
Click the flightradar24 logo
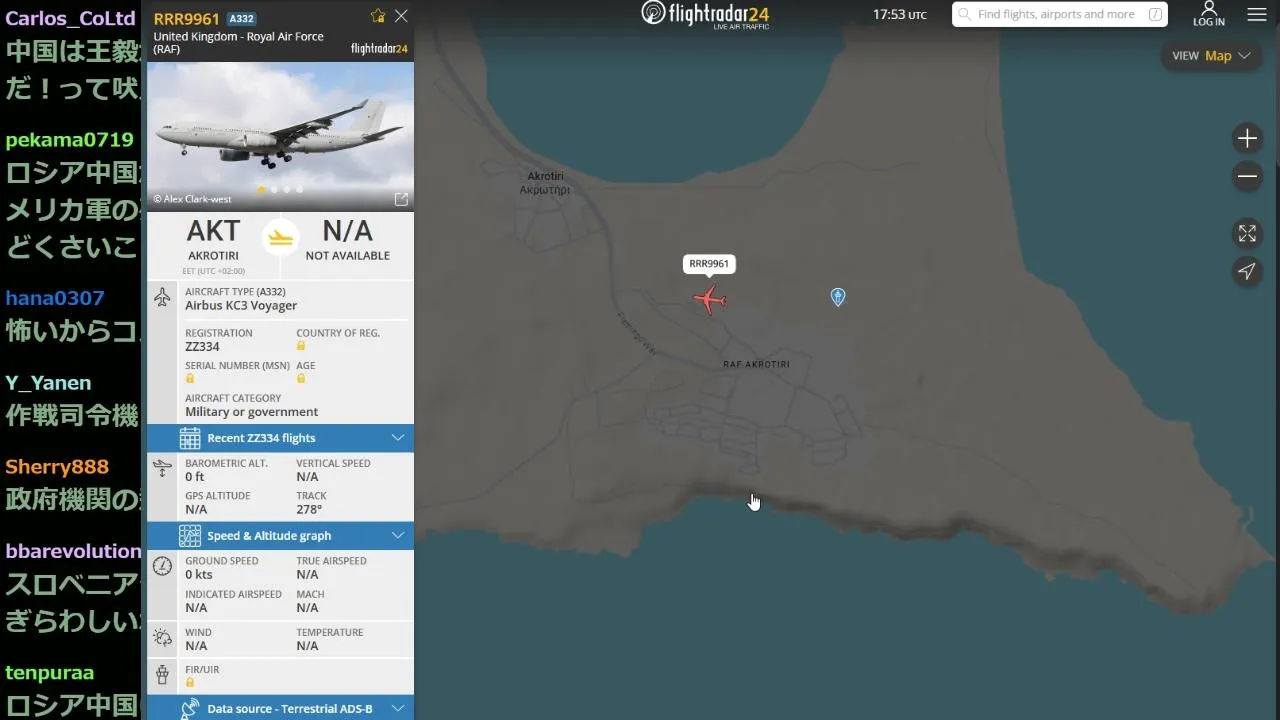click(705, 14)
